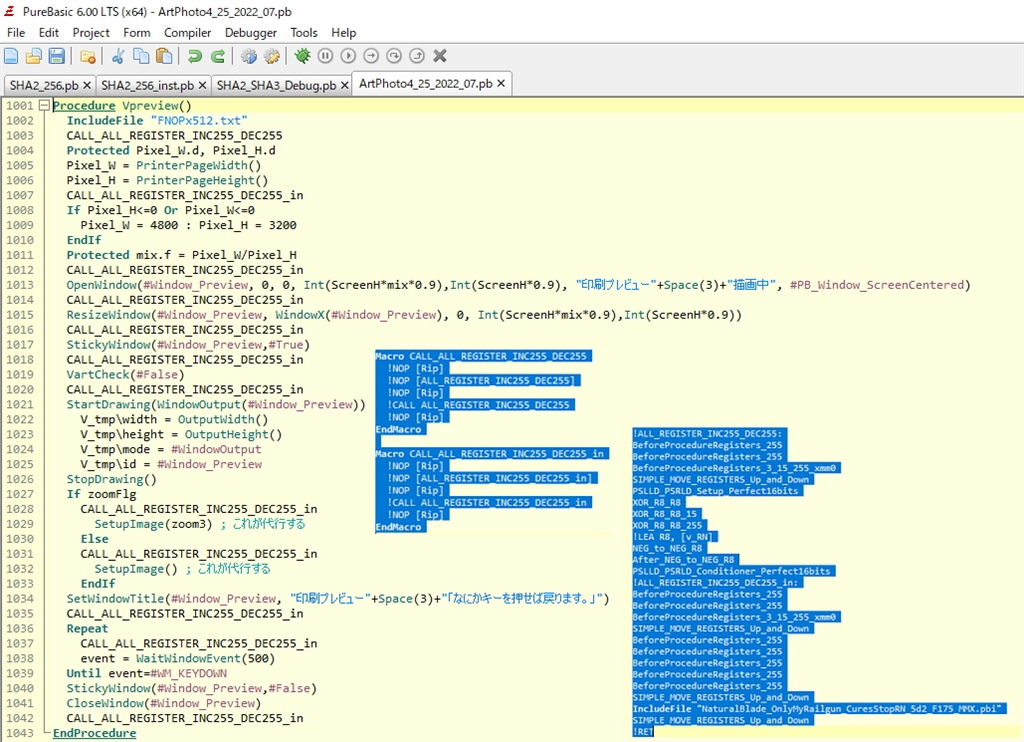Switch to the SHA2_256.pb tab

coord(43,85)
